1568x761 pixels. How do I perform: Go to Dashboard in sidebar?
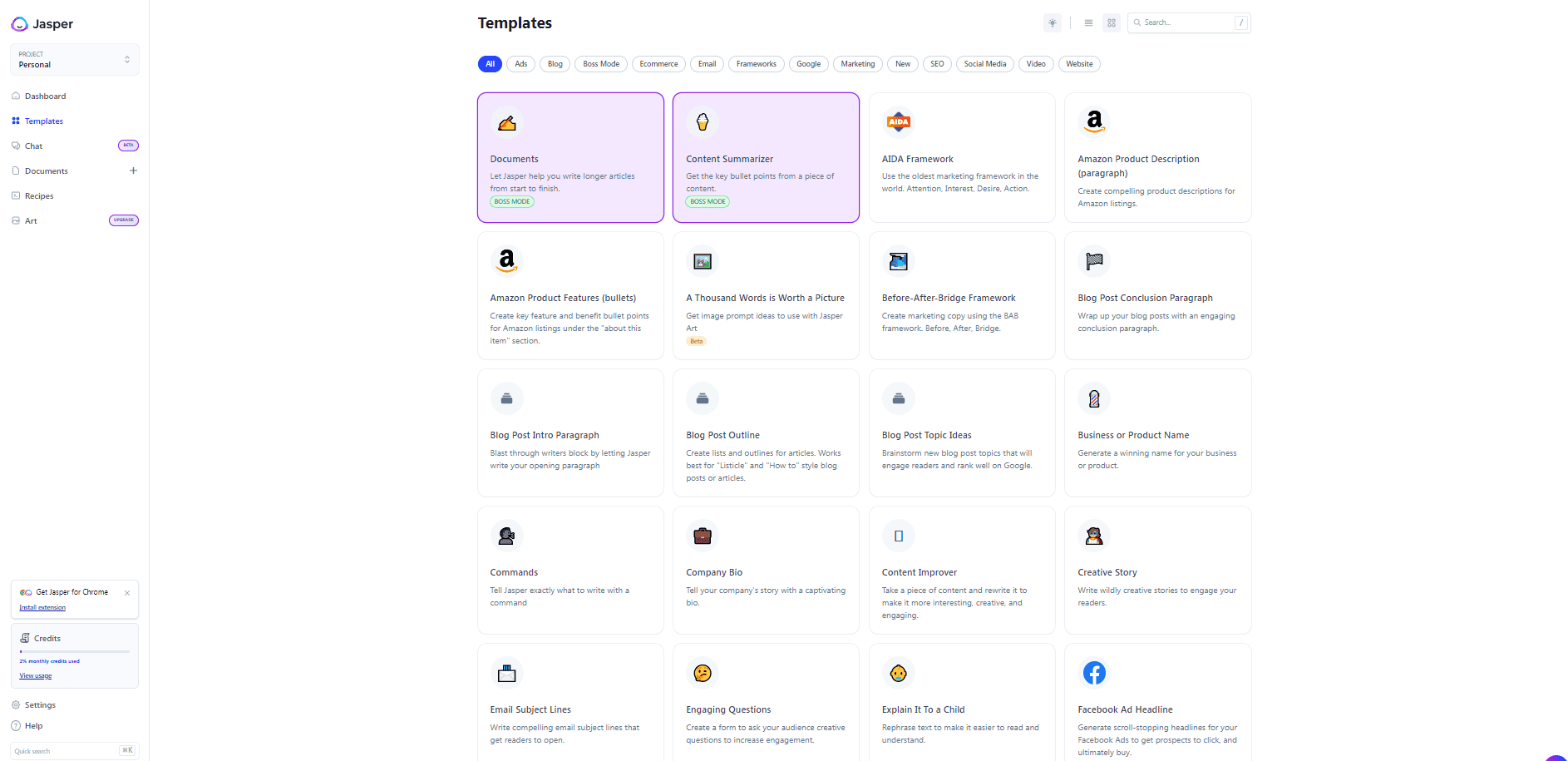[45, 96]
